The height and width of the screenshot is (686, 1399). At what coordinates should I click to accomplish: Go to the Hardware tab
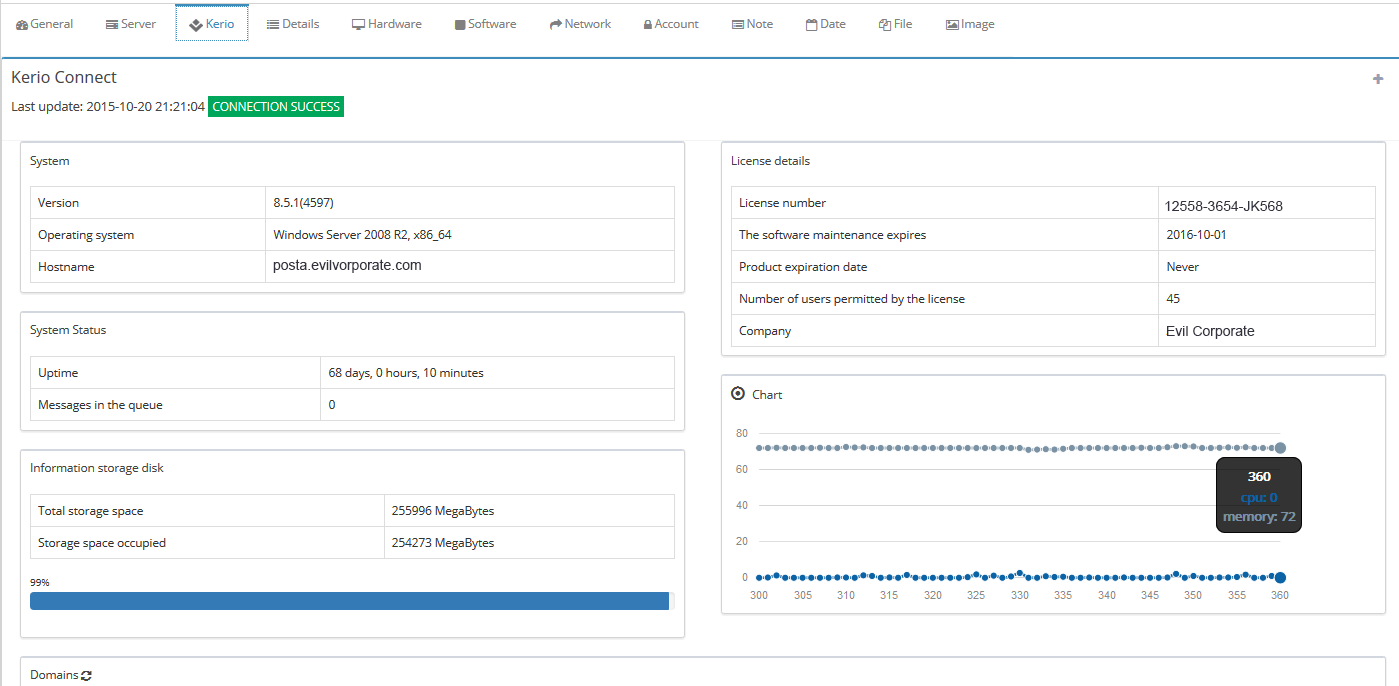(387, 24)
